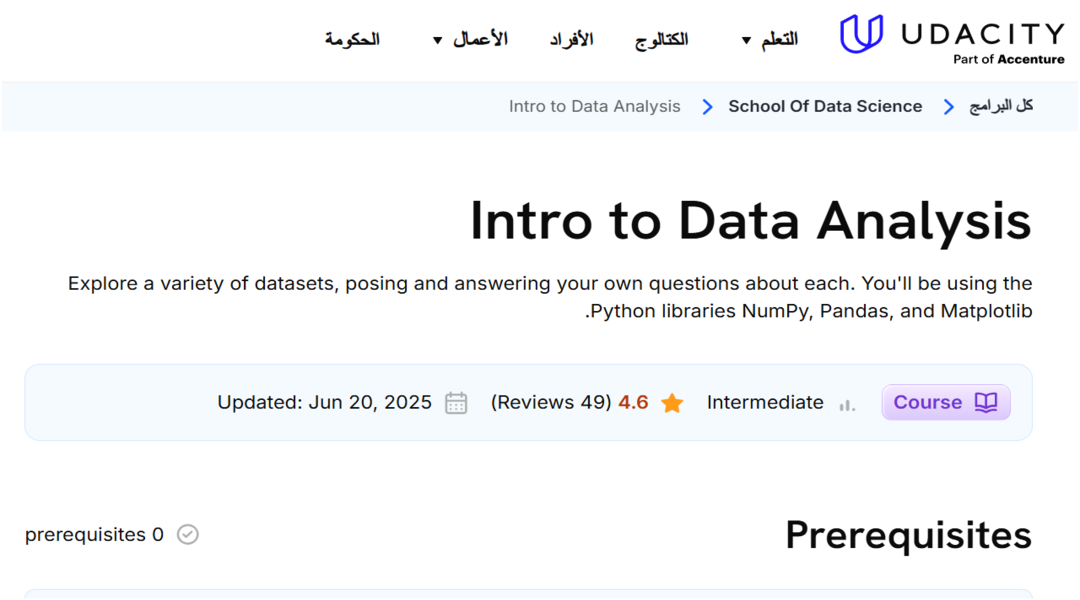The image size is (1080, 600).
Task: Open كل البرامج breadcrumb link
Action: [1001, 106]
